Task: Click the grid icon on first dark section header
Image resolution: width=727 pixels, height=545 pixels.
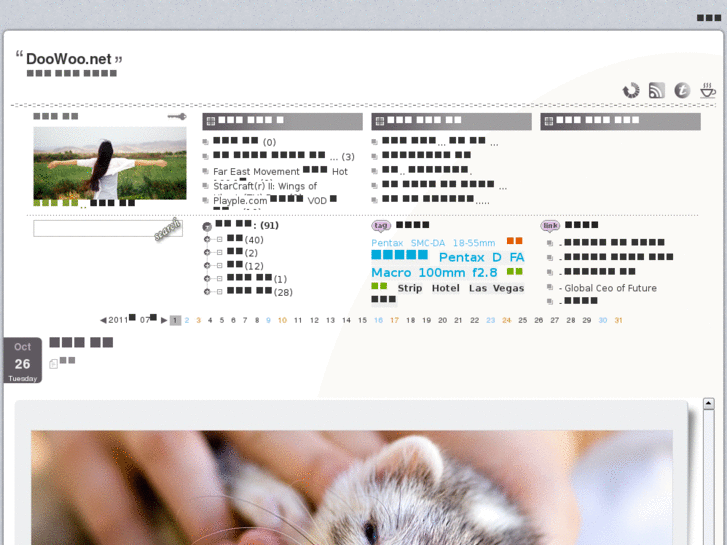Action: click(x=211, y=121)
